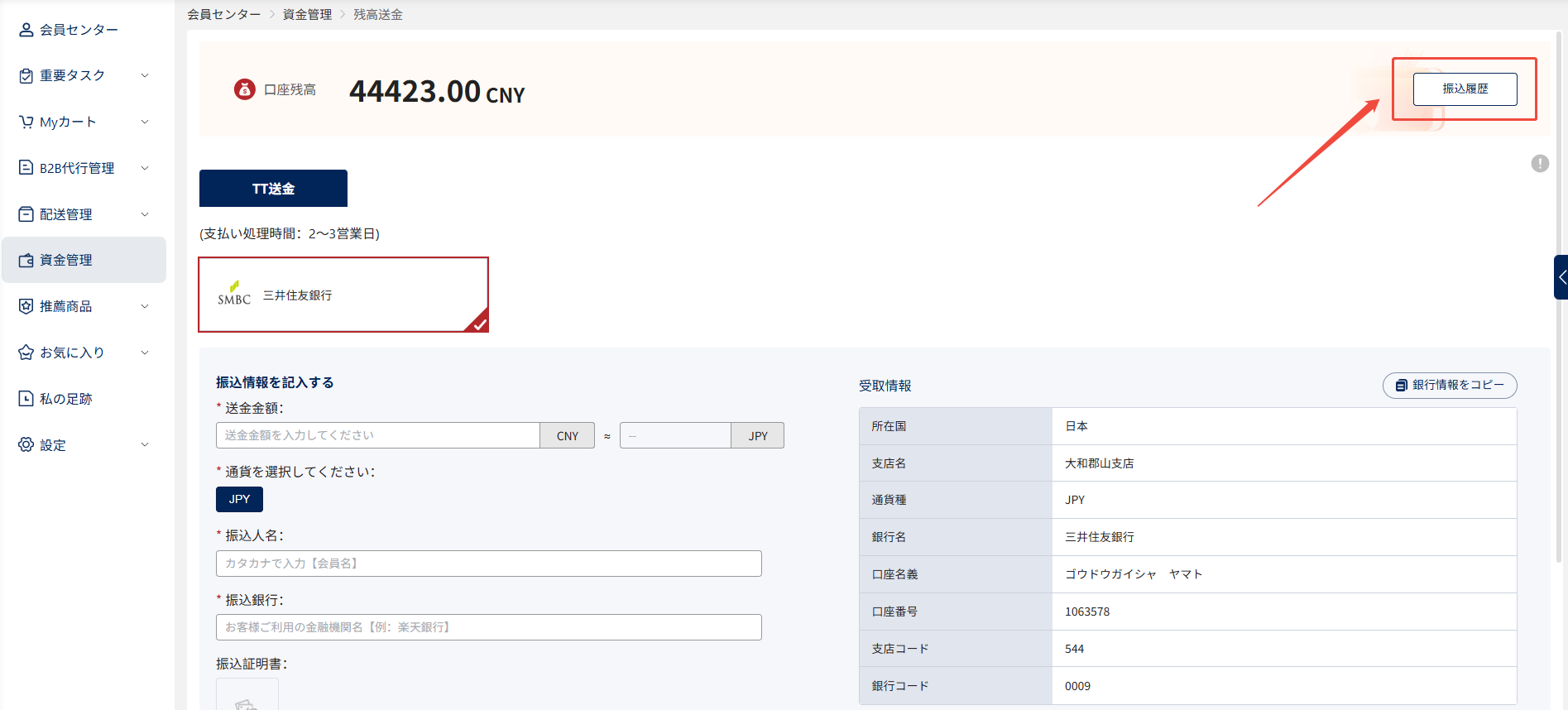Click the 振込人名 katakana input field
This screenshot has height=710, width=1568.
tap(489, 564)
